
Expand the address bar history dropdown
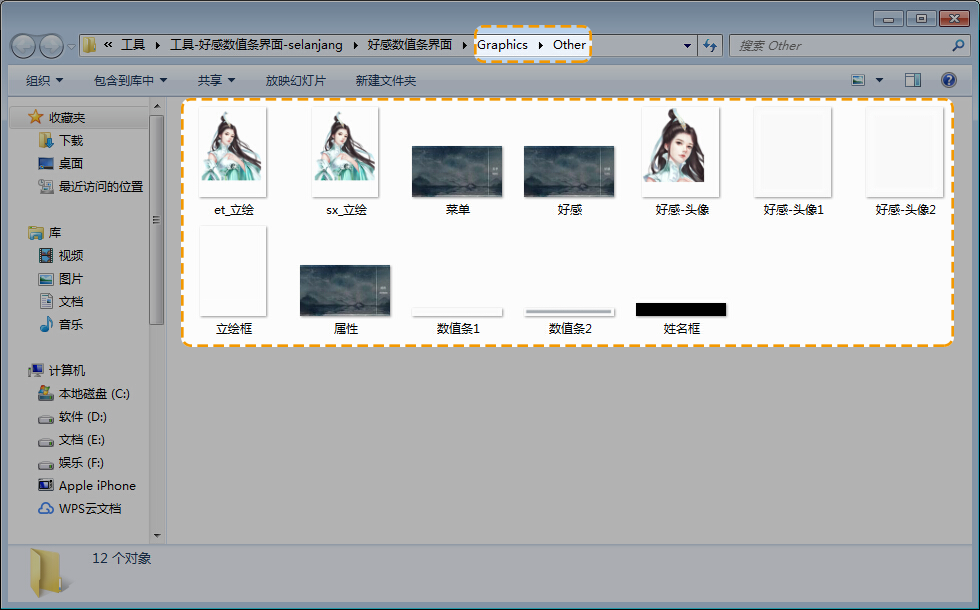687,46
